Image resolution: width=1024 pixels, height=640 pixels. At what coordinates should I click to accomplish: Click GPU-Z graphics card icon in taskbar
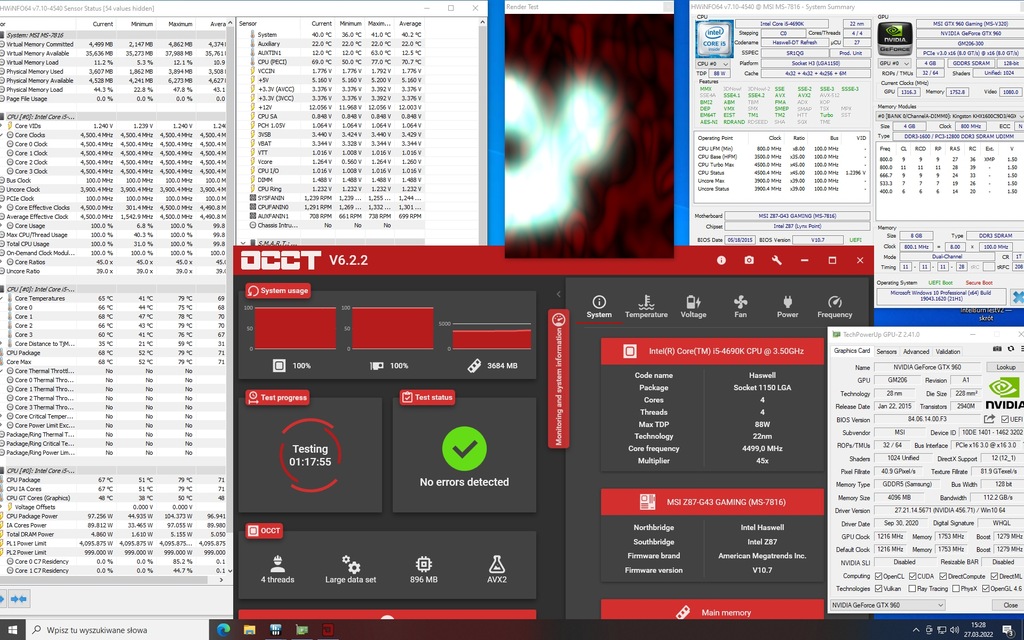302,630
